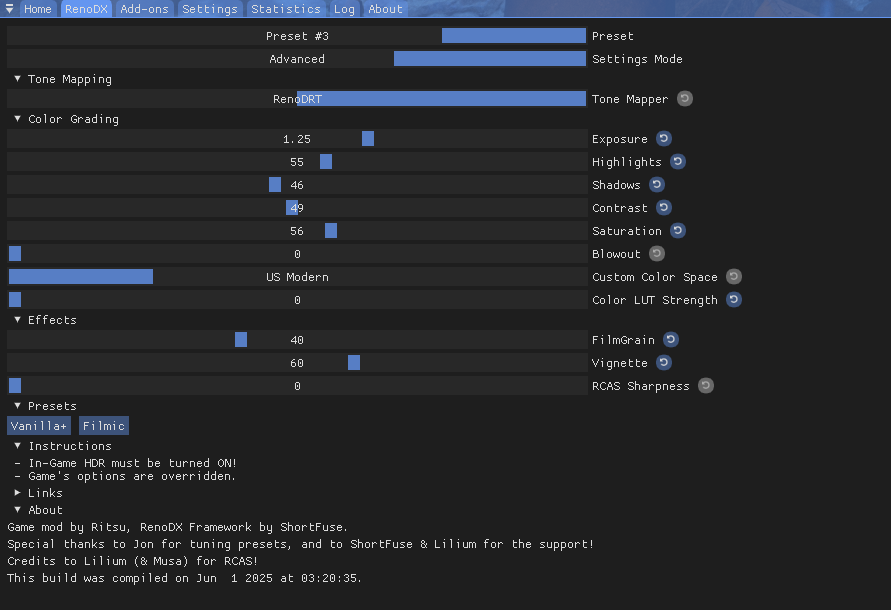The height and width of the screenshot is (610, 891).
Task: Click the Color LUT Strength slider bar
Action: 297,300
